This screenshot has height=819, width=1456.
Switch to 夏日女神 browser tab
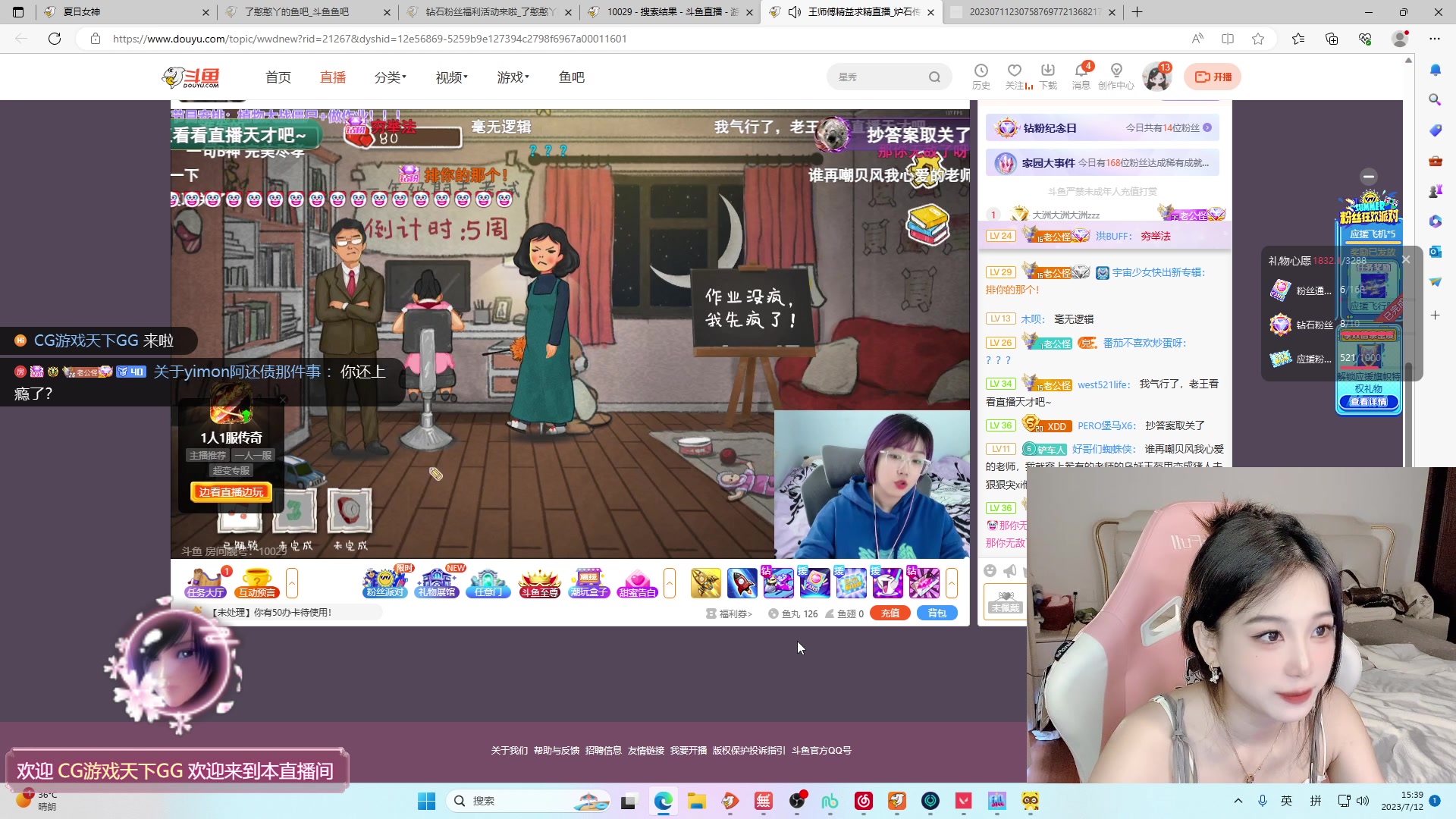[x=125, y=12]
